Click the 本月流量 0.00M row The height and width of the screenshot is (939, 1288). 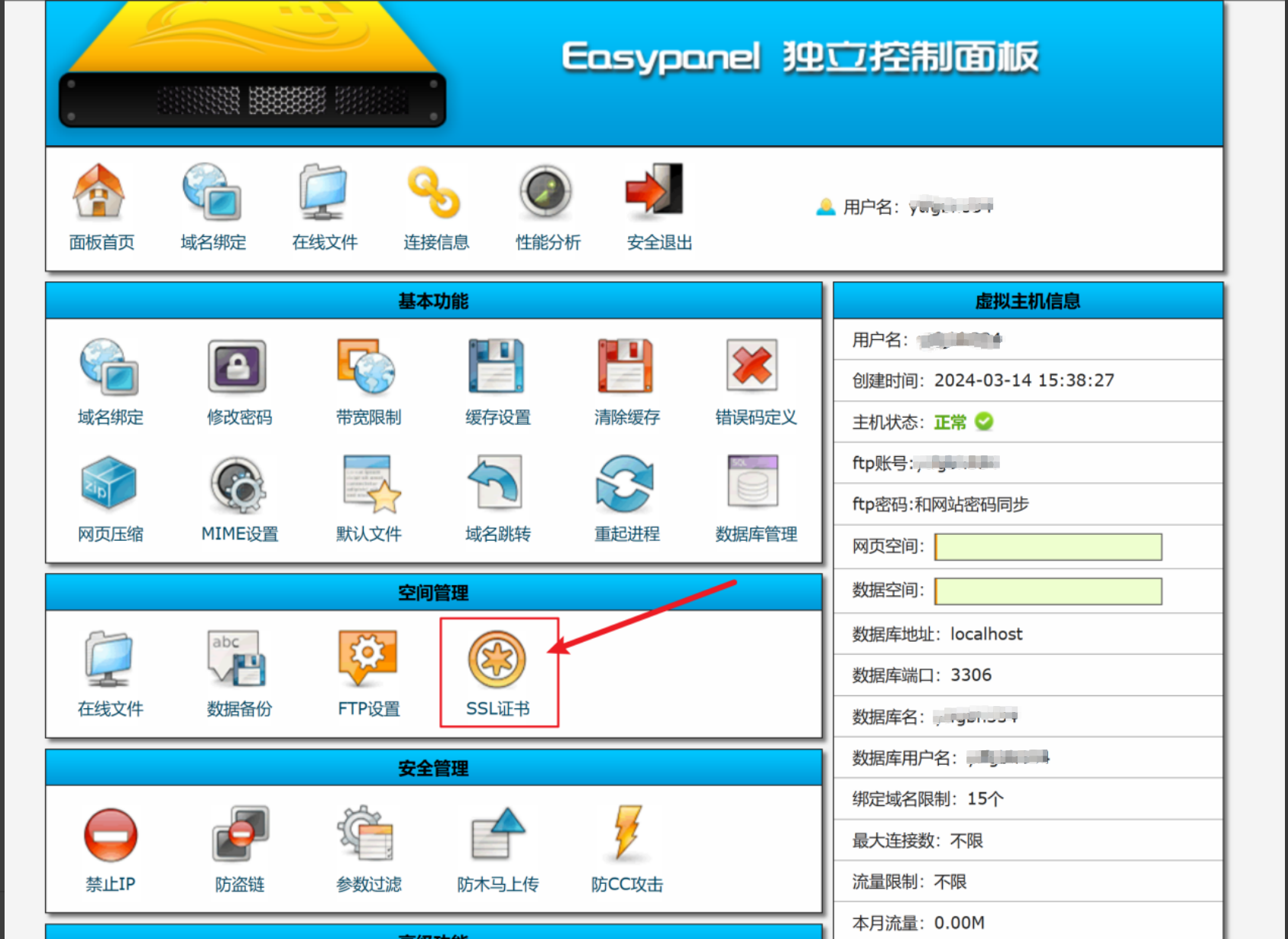coord(1028,922)
